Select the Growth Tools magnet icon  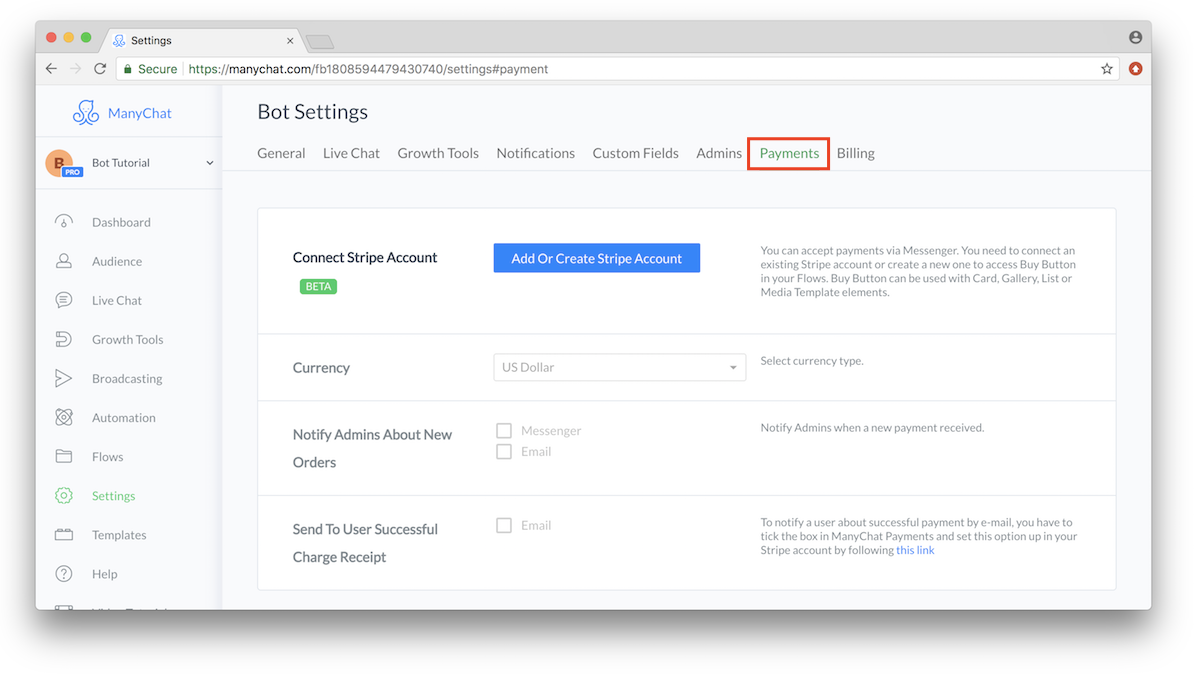click(x=64, y=339)
